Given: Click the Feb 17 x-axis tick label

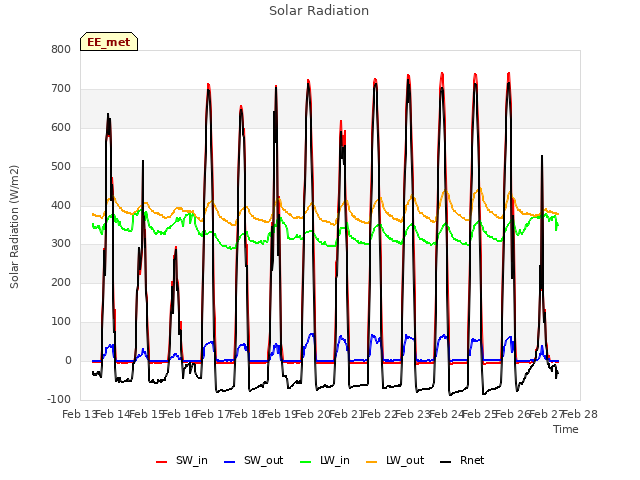Looking at the screenshot, I should (213, 415).
